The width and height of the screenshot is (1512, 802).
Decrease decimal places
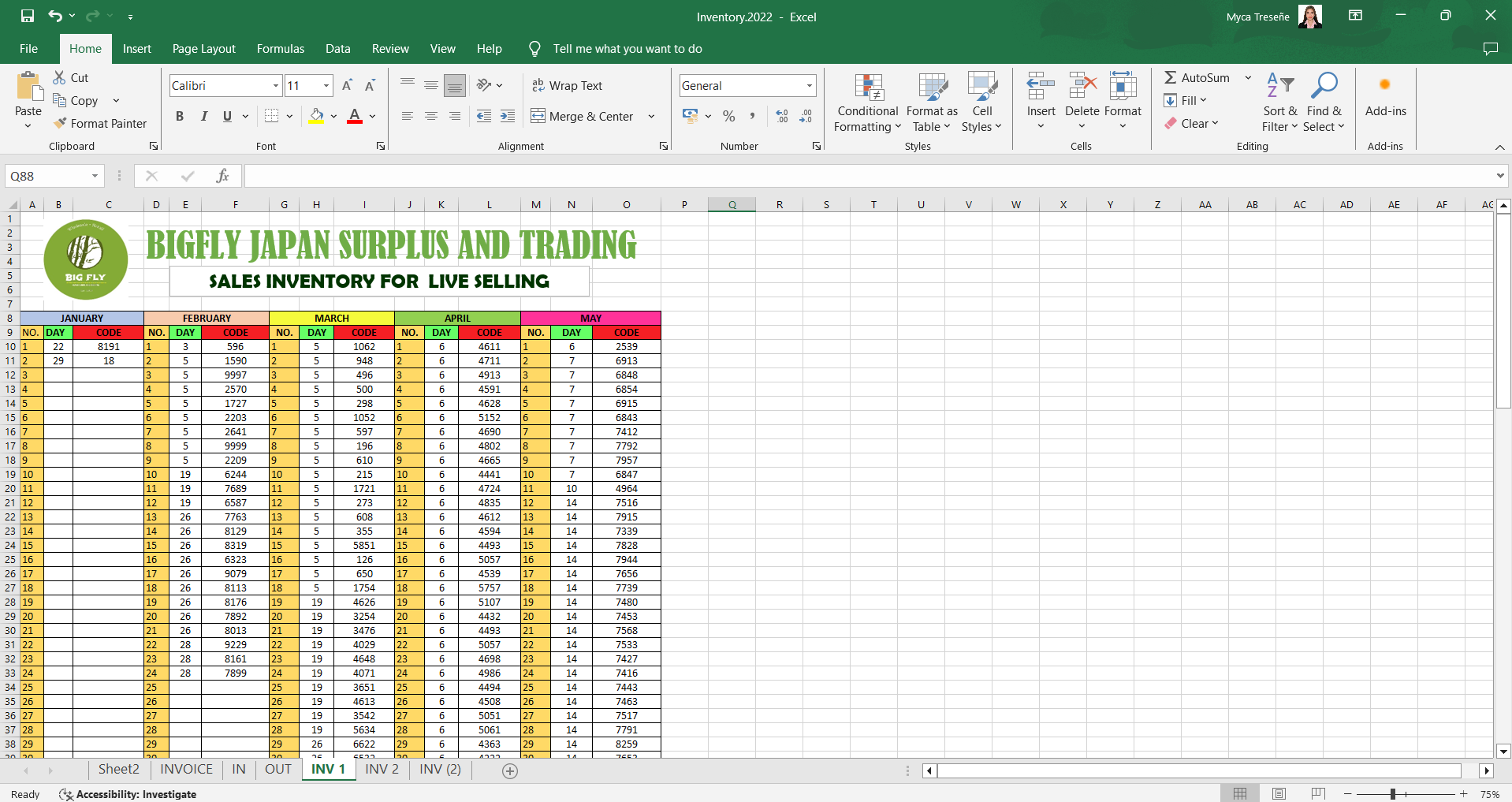point(806,116)
